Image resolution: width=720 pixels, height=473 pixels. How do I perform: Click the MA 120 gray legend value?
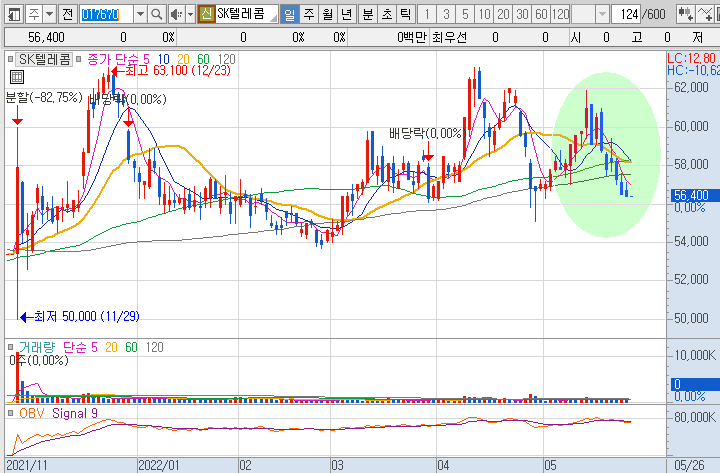tap(226, 59)
